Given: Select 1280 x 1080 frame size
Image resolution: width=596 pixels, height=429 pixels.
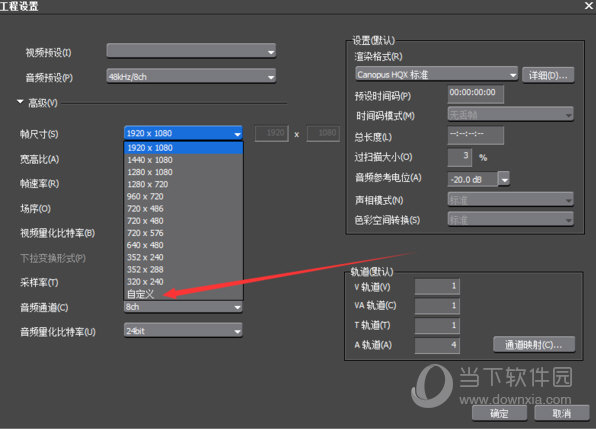Looking at the screenshot, I should pyautogui.click(x=183, y=172).
